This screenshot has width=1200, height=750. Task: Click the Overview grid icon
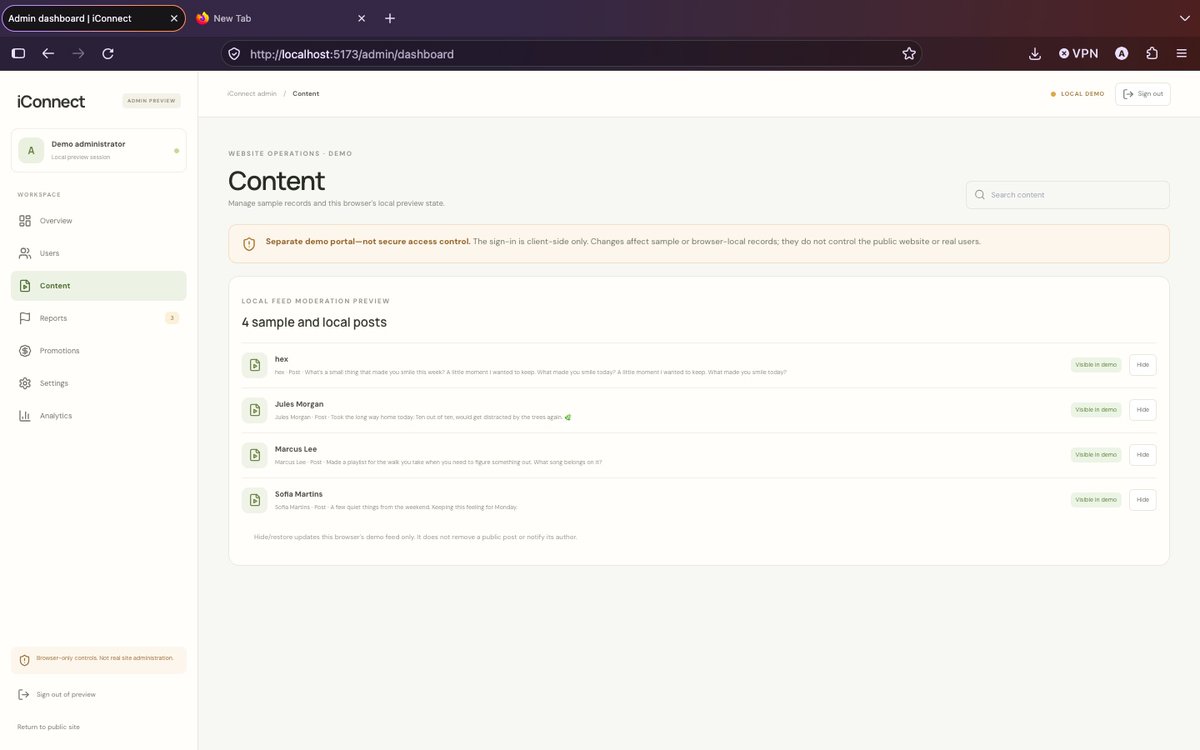25,221
